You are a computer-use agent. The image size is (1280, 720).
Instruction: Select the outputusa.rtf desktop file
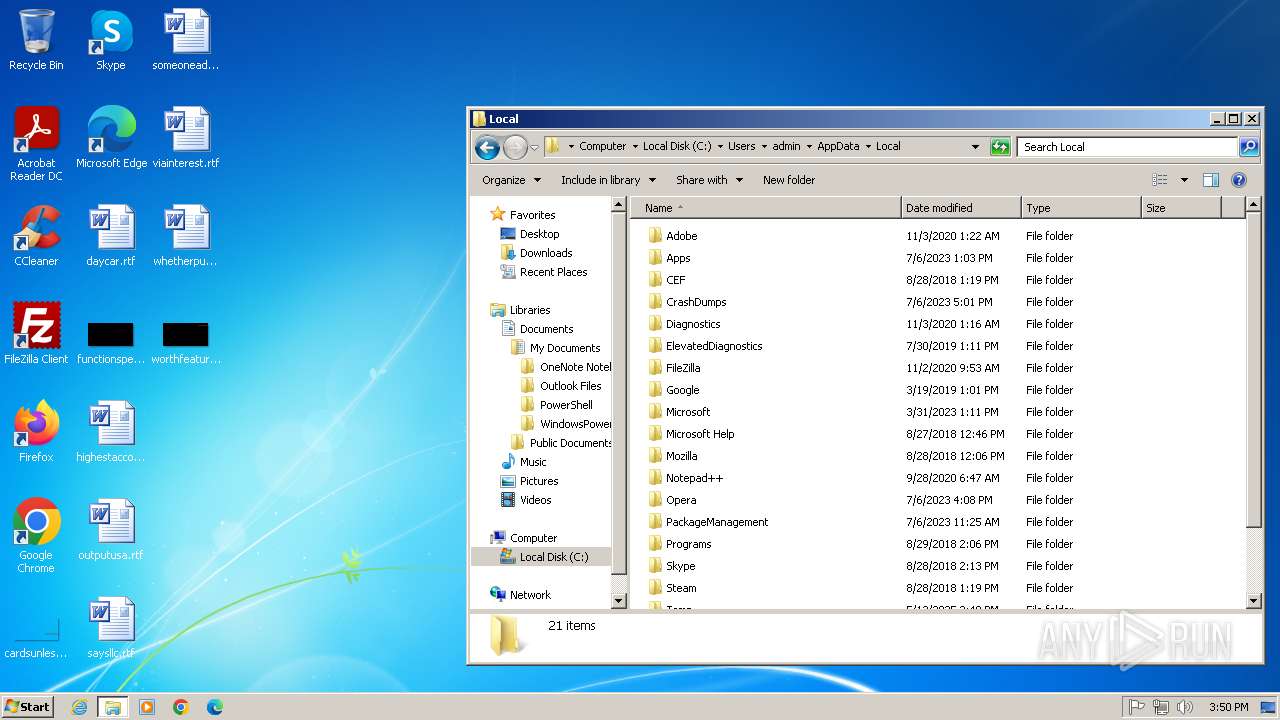pos(110,530)
